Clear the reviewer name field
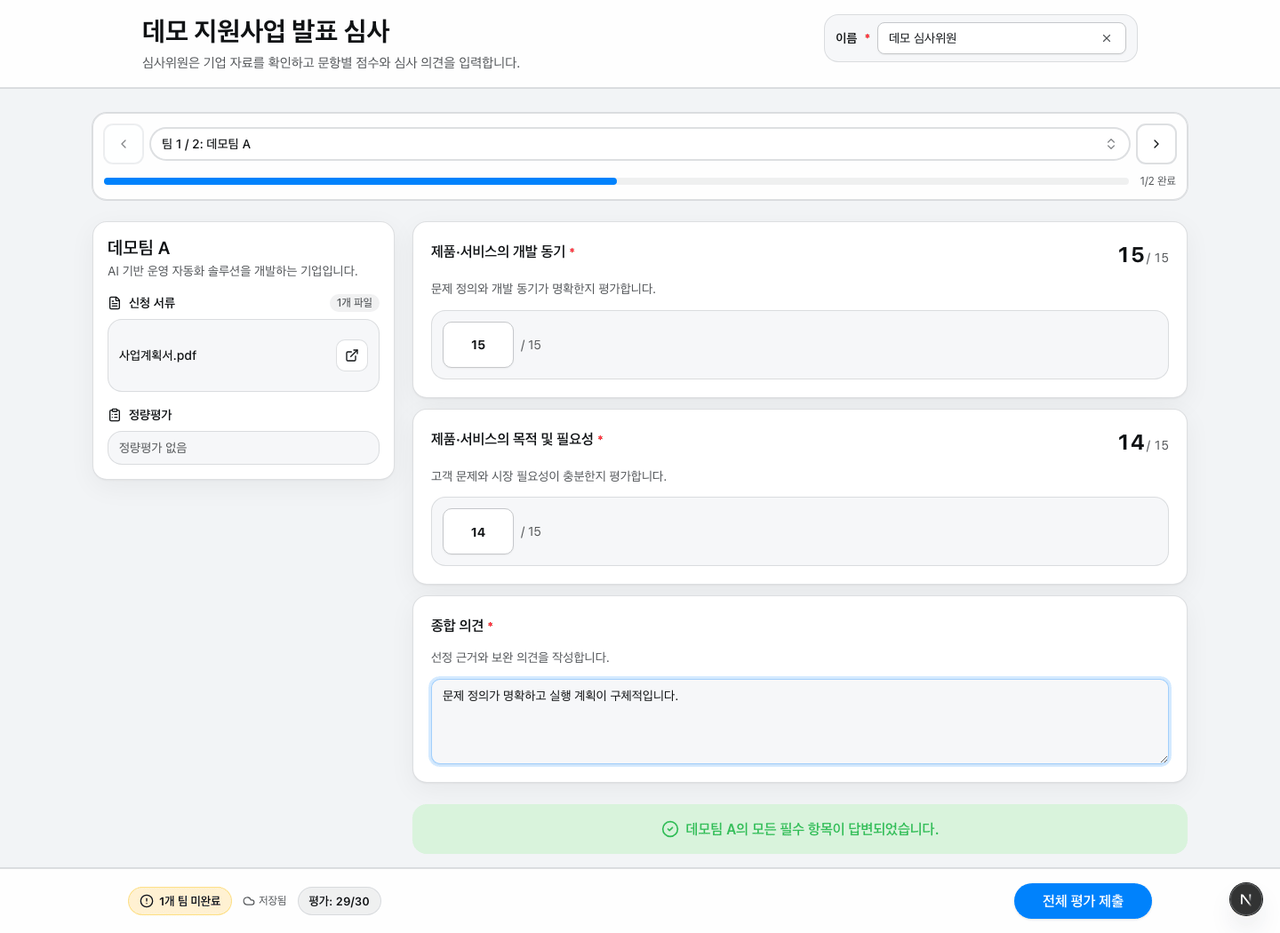The height and width of the screenshot is (933, 1280). pyautogui.click(x=1106, y=38)
